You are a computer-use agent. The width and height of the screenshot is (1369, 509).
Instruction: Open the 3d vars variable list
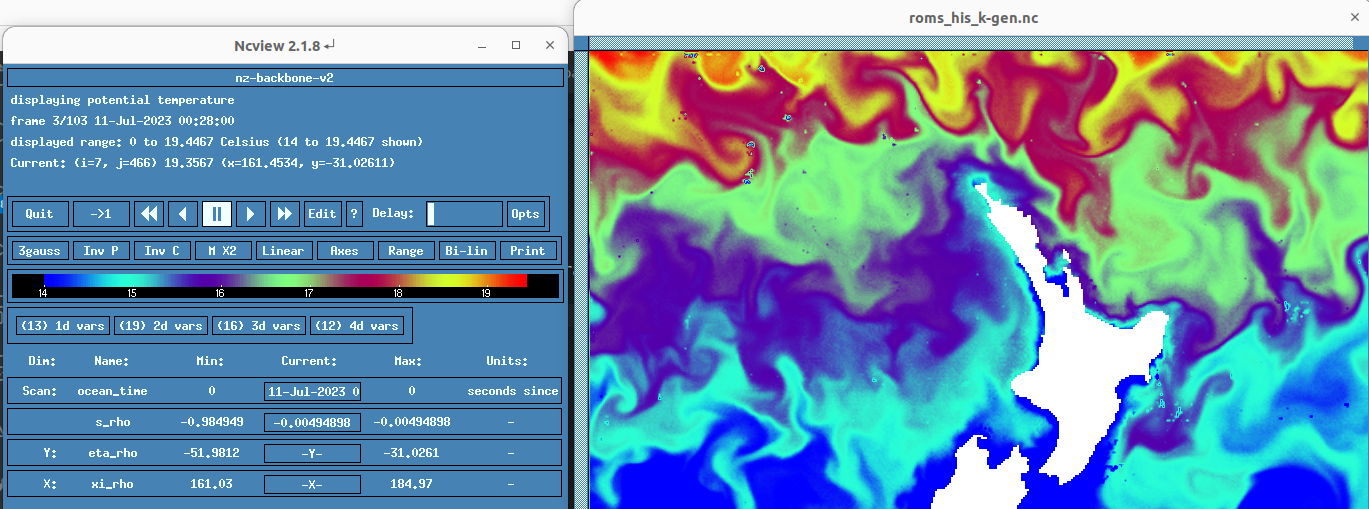(x=258, y=326)
